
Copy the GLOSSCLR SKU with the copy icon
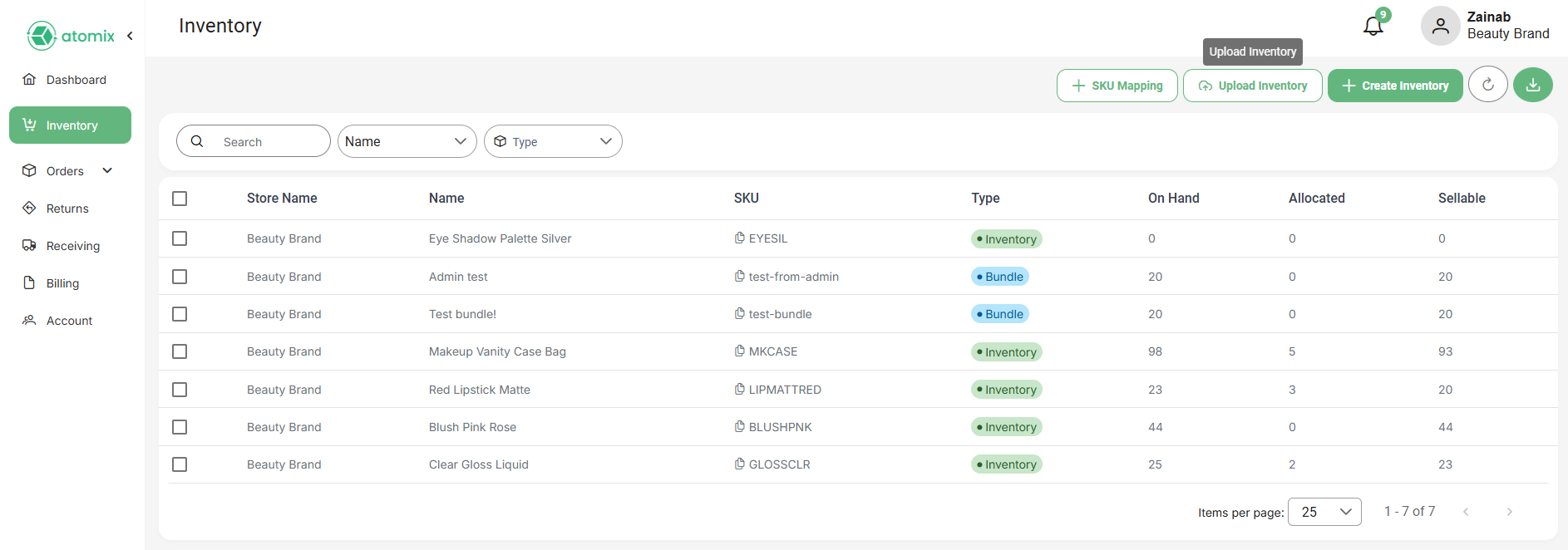739,464
